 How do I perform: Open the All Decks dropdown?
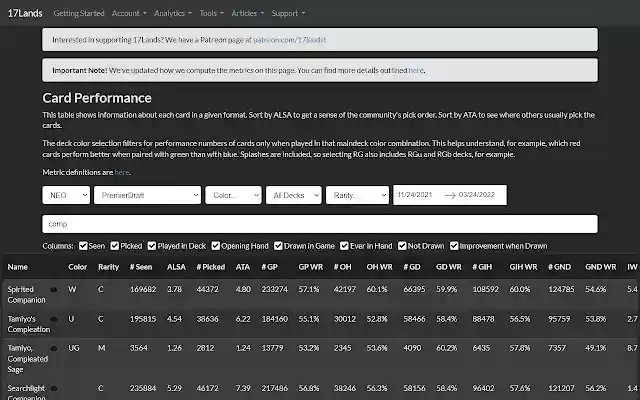tap(294, 195)
